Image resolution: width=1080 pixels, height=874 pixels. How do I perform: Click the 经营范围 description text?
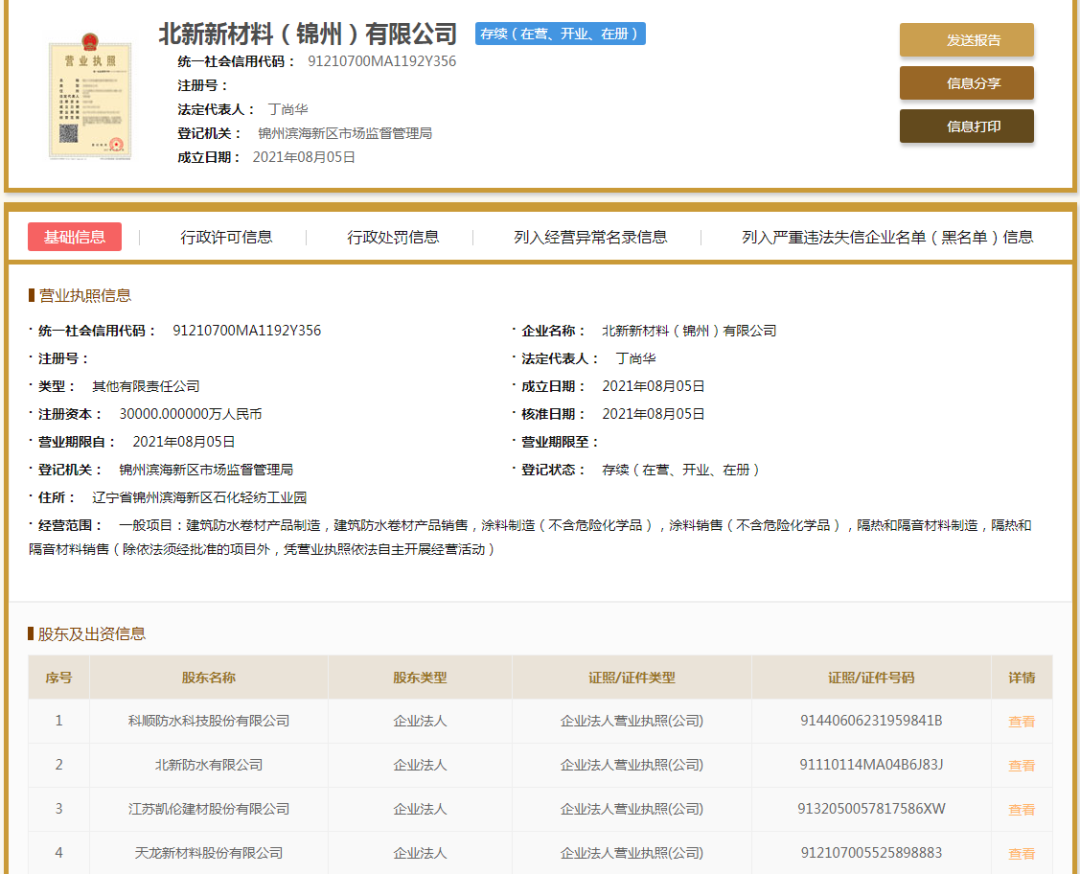pyautogui.click(x=530, y=537)
